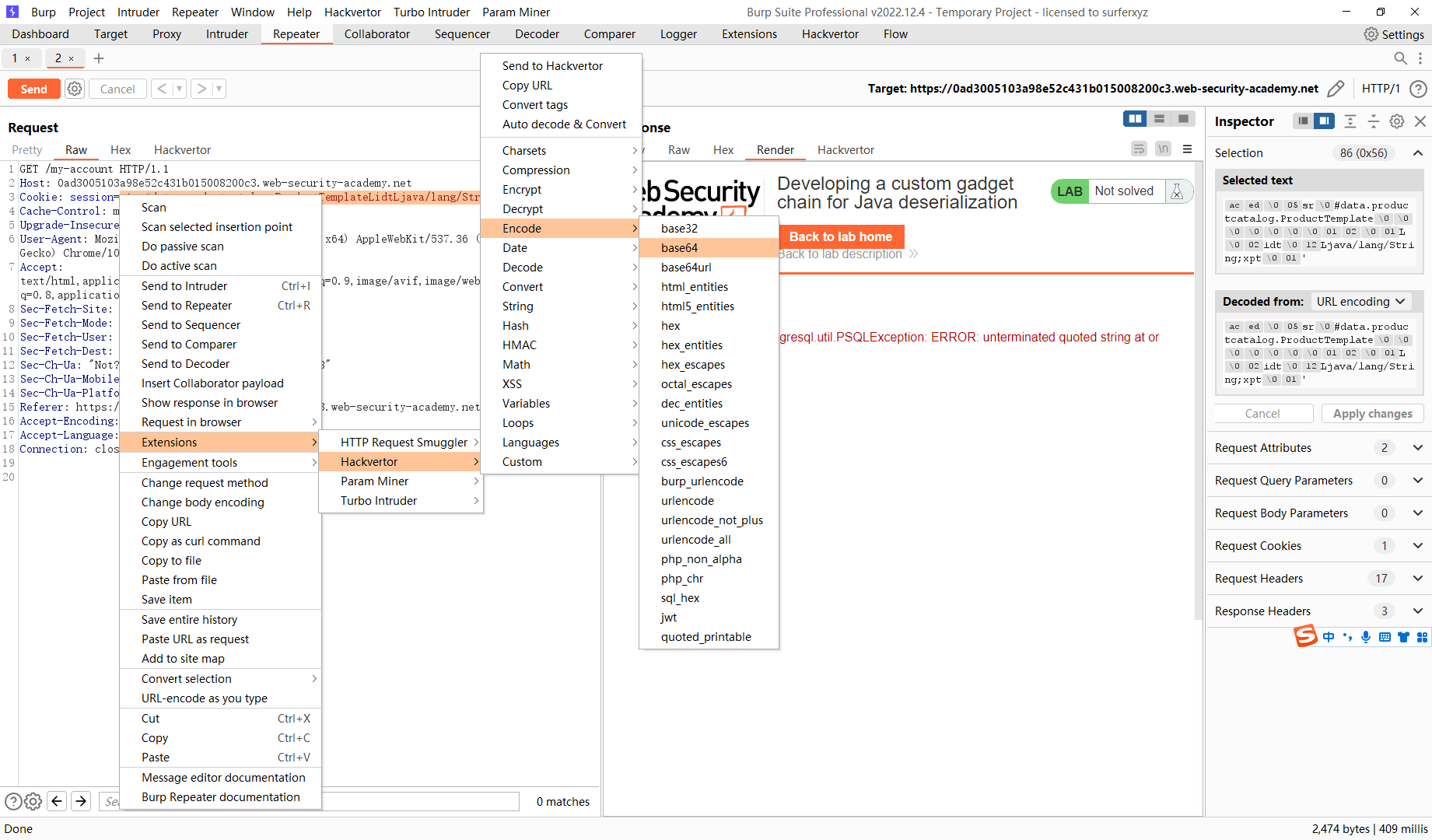Open next-request history dropdown arrow

tap(219, 89)
